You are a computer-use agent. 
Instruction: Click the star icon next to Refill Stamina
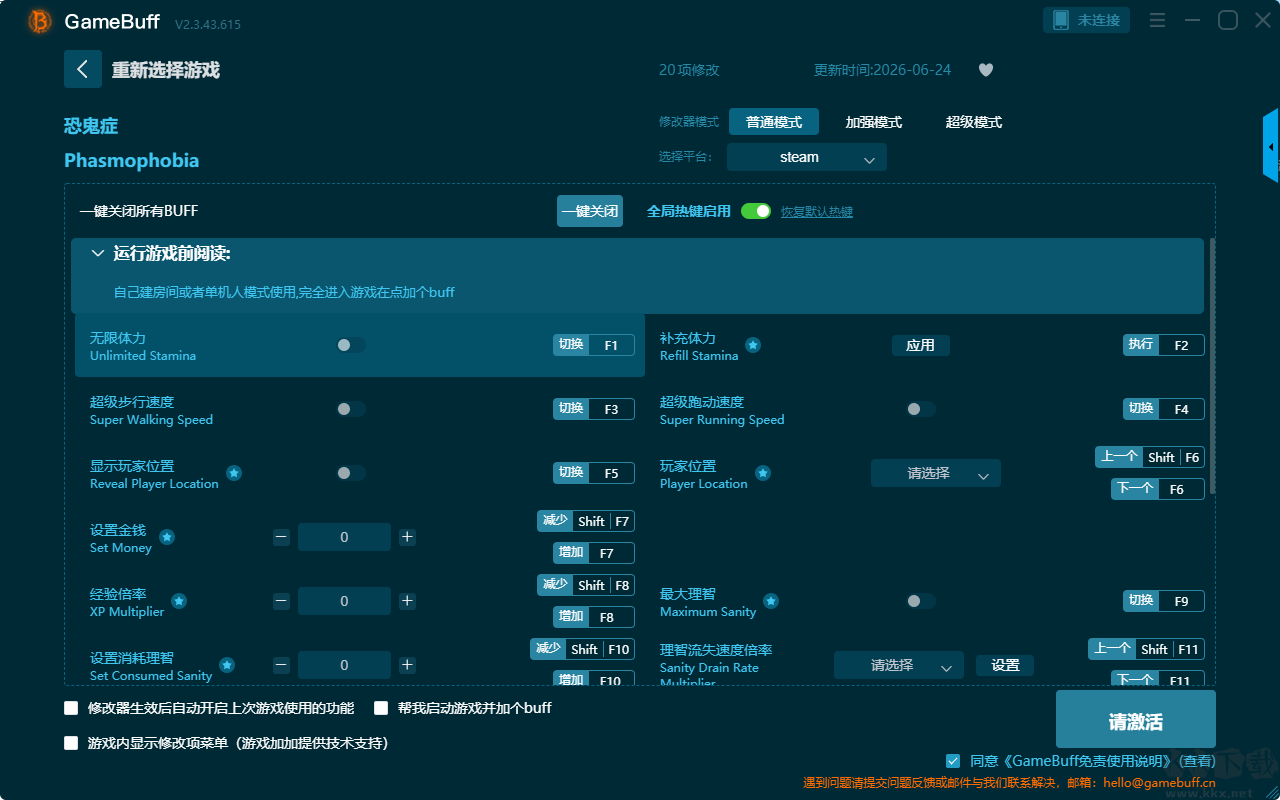click(x=753, y=345)
